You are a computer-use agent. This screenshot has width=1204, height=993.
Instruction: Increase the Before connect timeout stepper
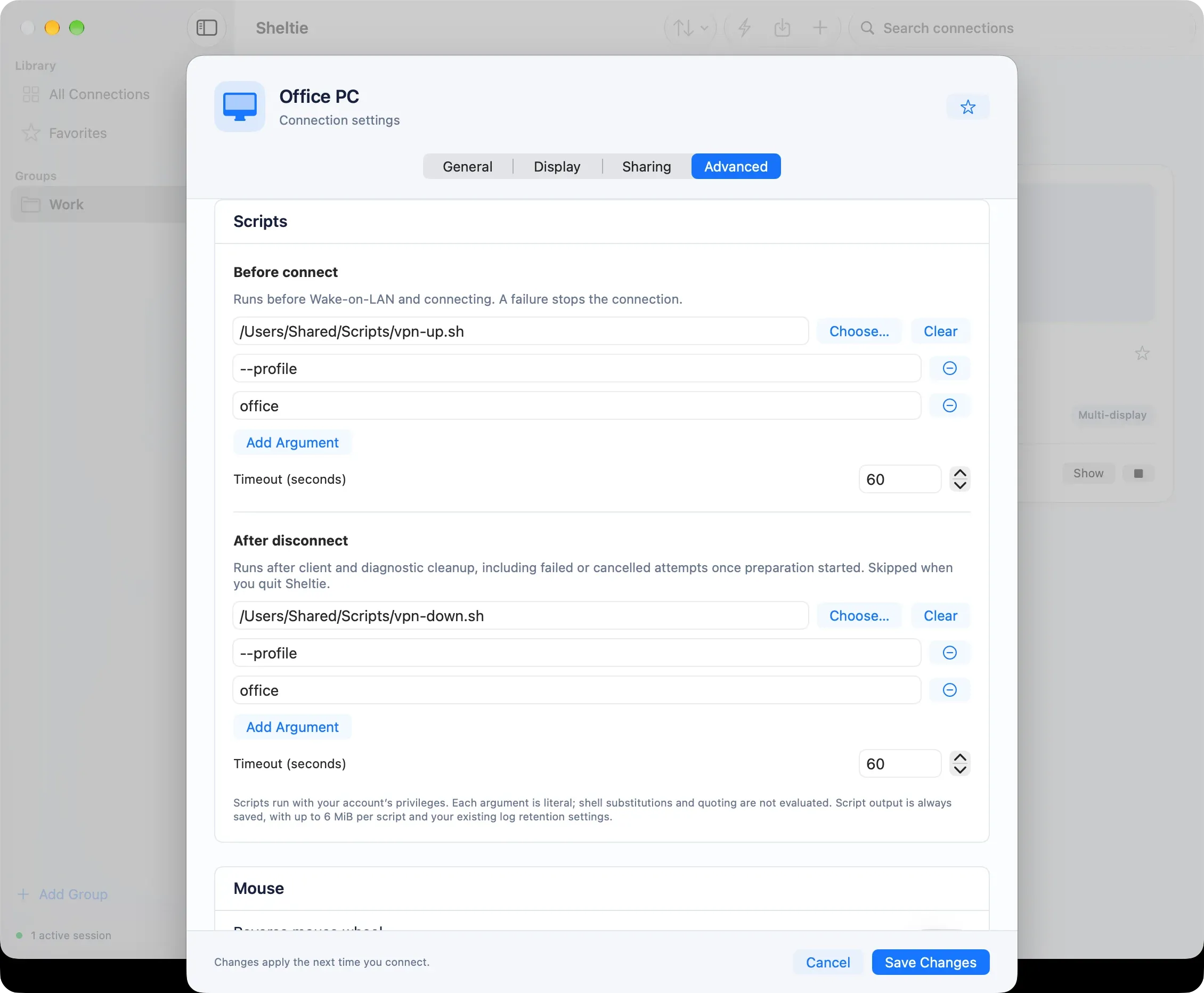click(x=960, y=473)
